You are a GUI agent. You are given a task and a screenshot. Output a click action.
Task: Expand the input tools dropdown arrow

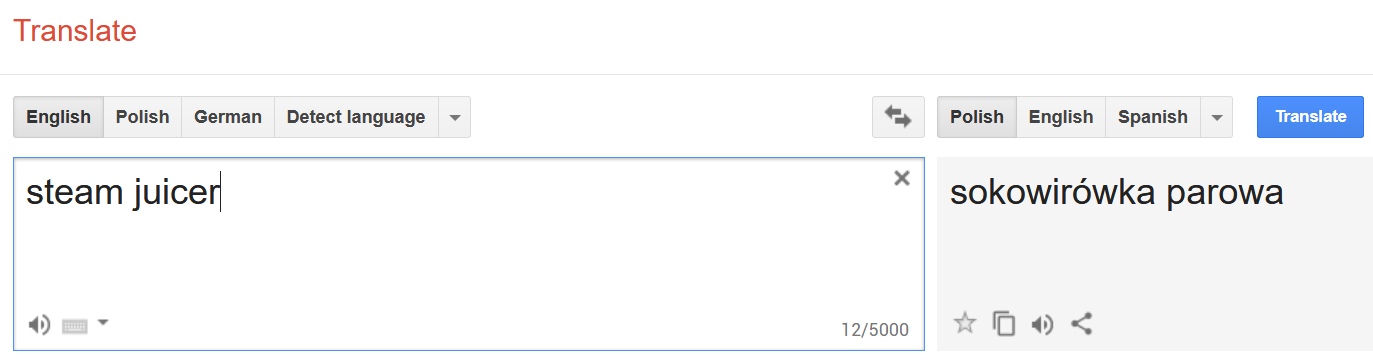click(103, 322)
